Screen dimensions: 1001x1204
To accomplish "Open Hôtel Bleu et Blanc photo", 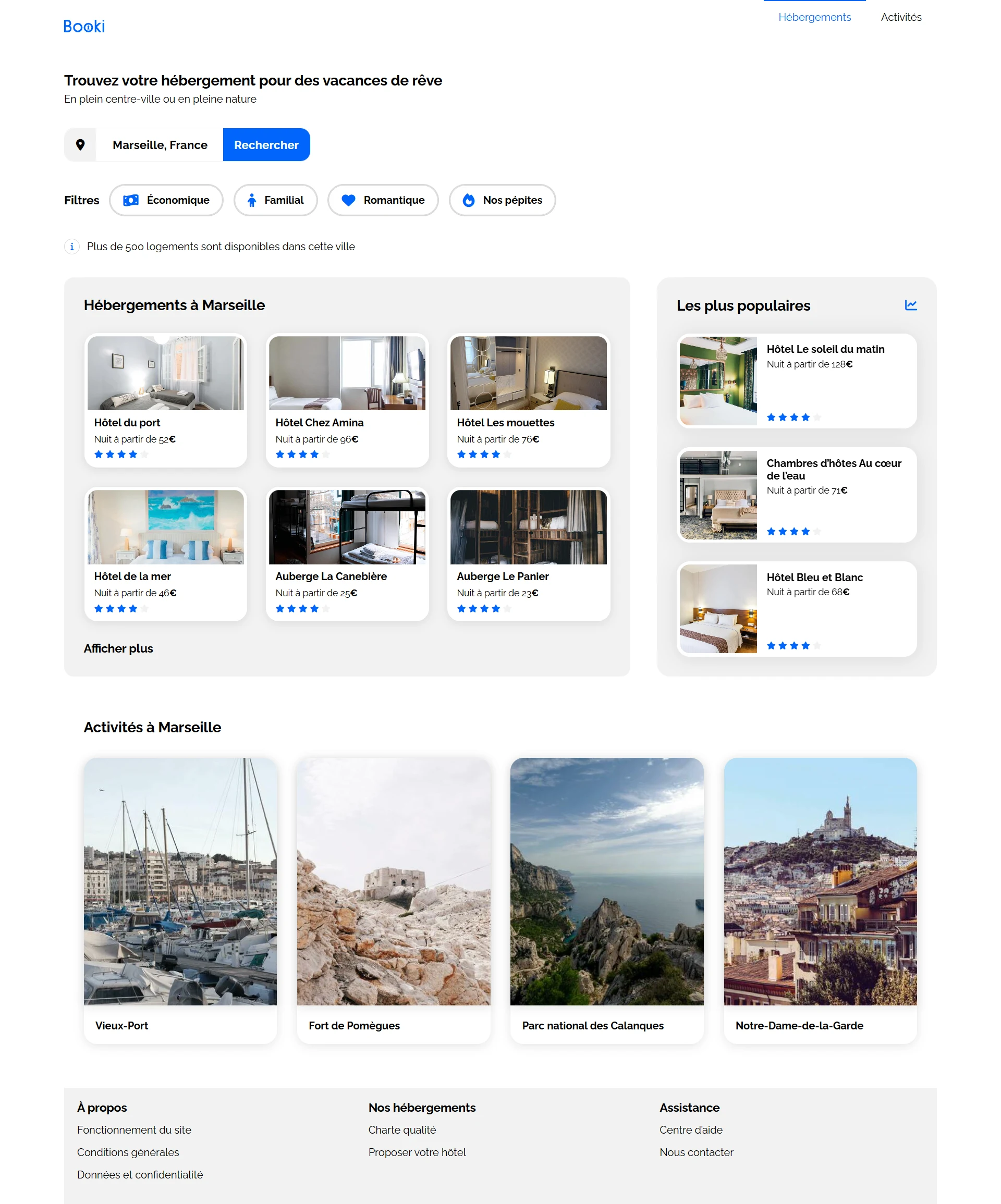I will [x=718, y=609].
